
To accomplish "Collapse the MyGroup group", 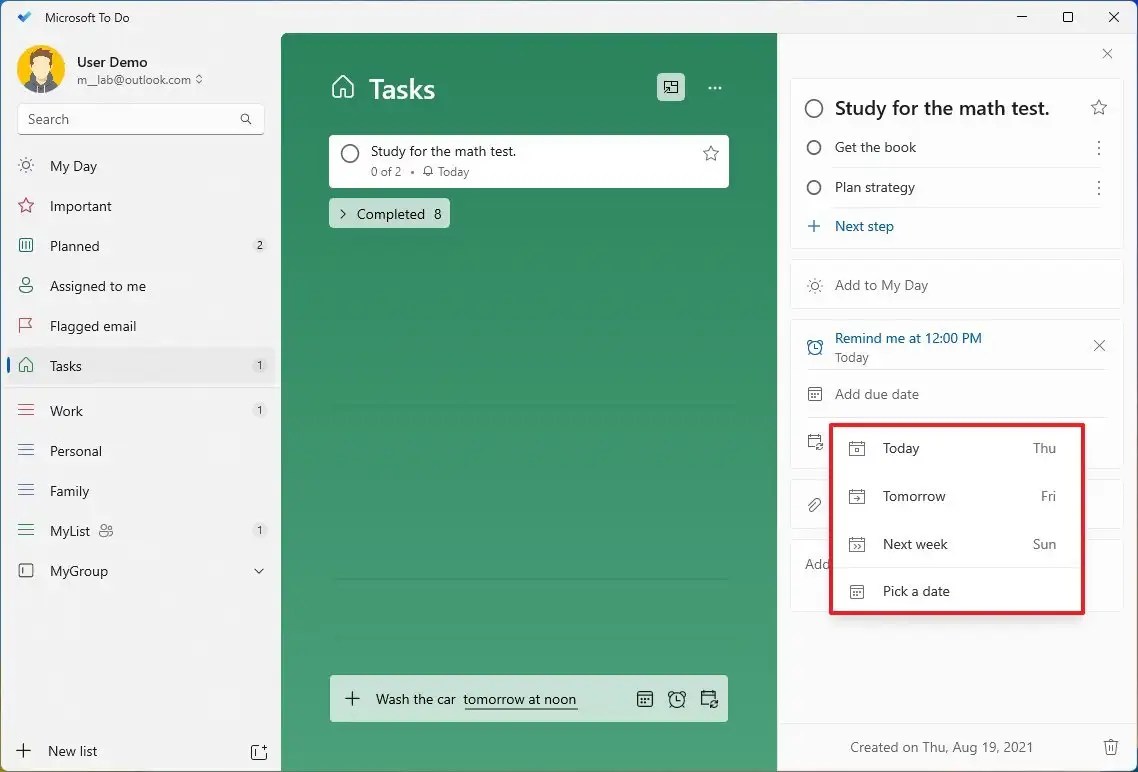I will [x=259, y=571].
